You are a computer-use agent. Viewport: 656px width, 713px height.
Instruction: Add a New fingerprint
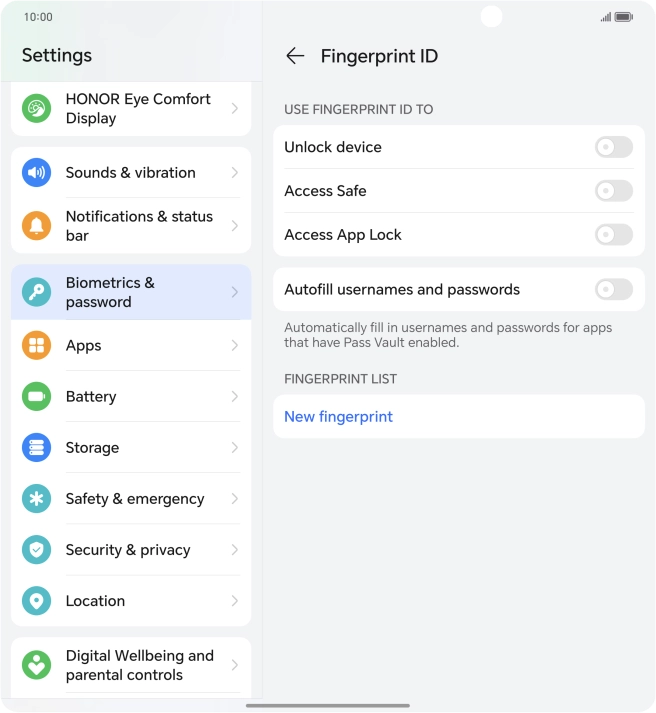(339, 417)
